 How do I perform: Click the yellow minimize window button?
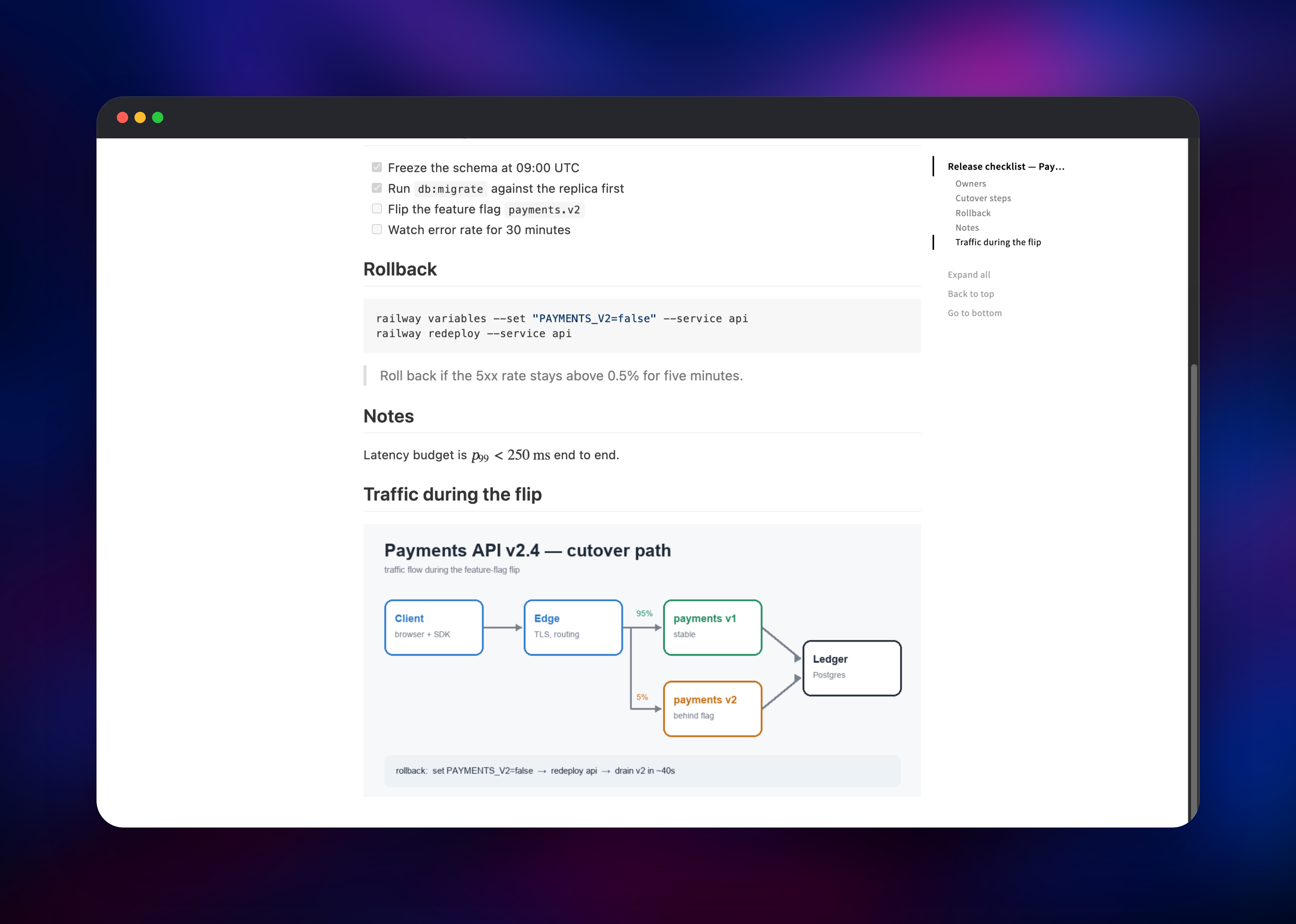click(140, 117)
